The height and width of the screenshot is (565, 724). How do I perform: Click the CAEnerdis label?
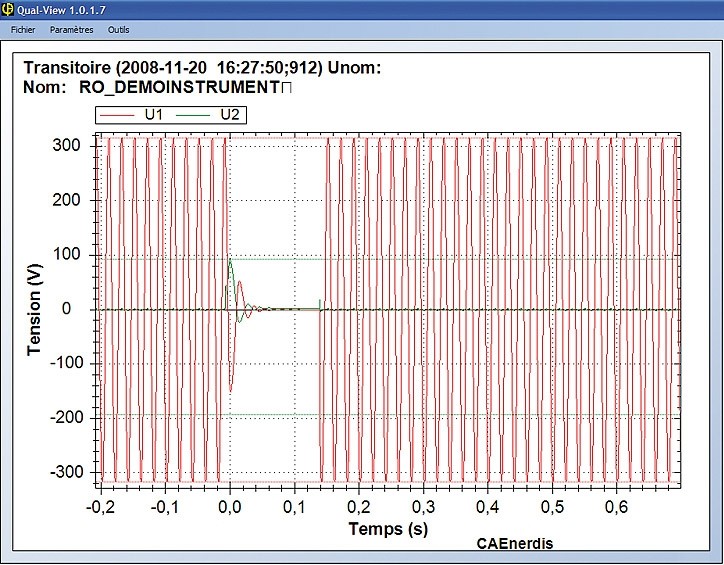515,544
